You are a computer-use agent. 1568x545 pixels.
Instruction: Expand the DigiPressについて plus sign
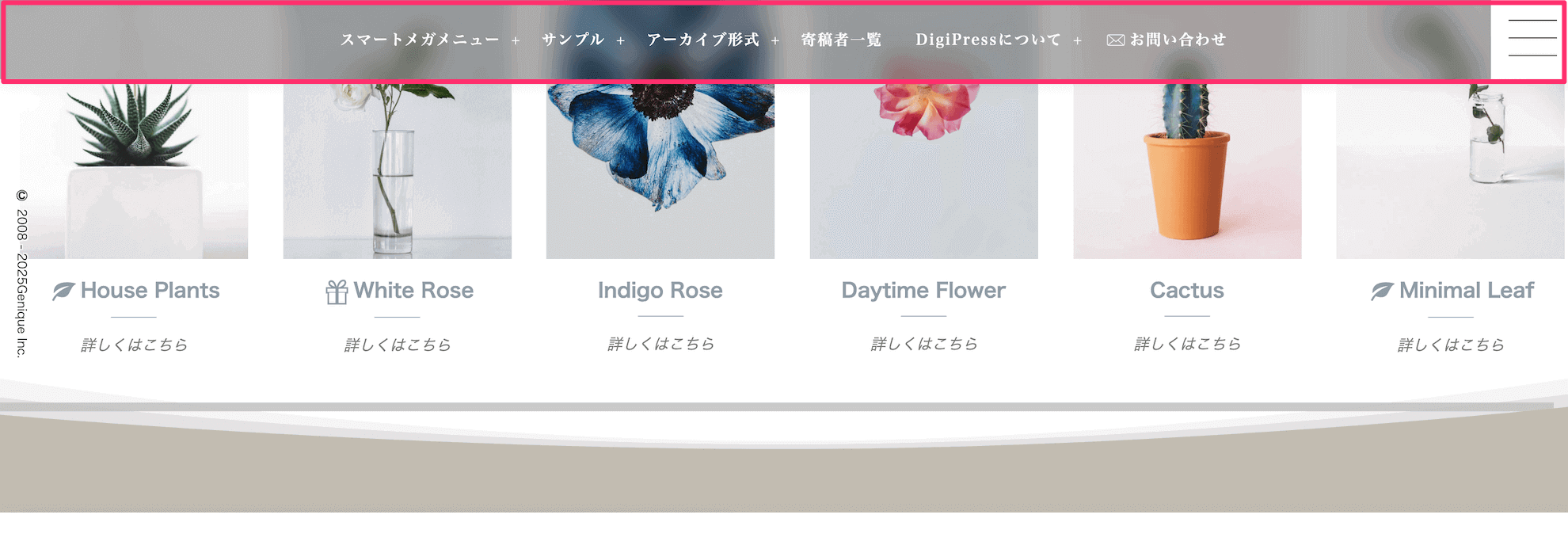coord(1077,40)
